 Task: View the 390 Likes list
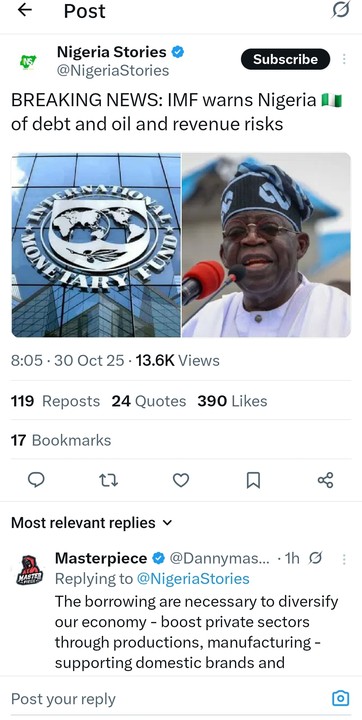232,401
